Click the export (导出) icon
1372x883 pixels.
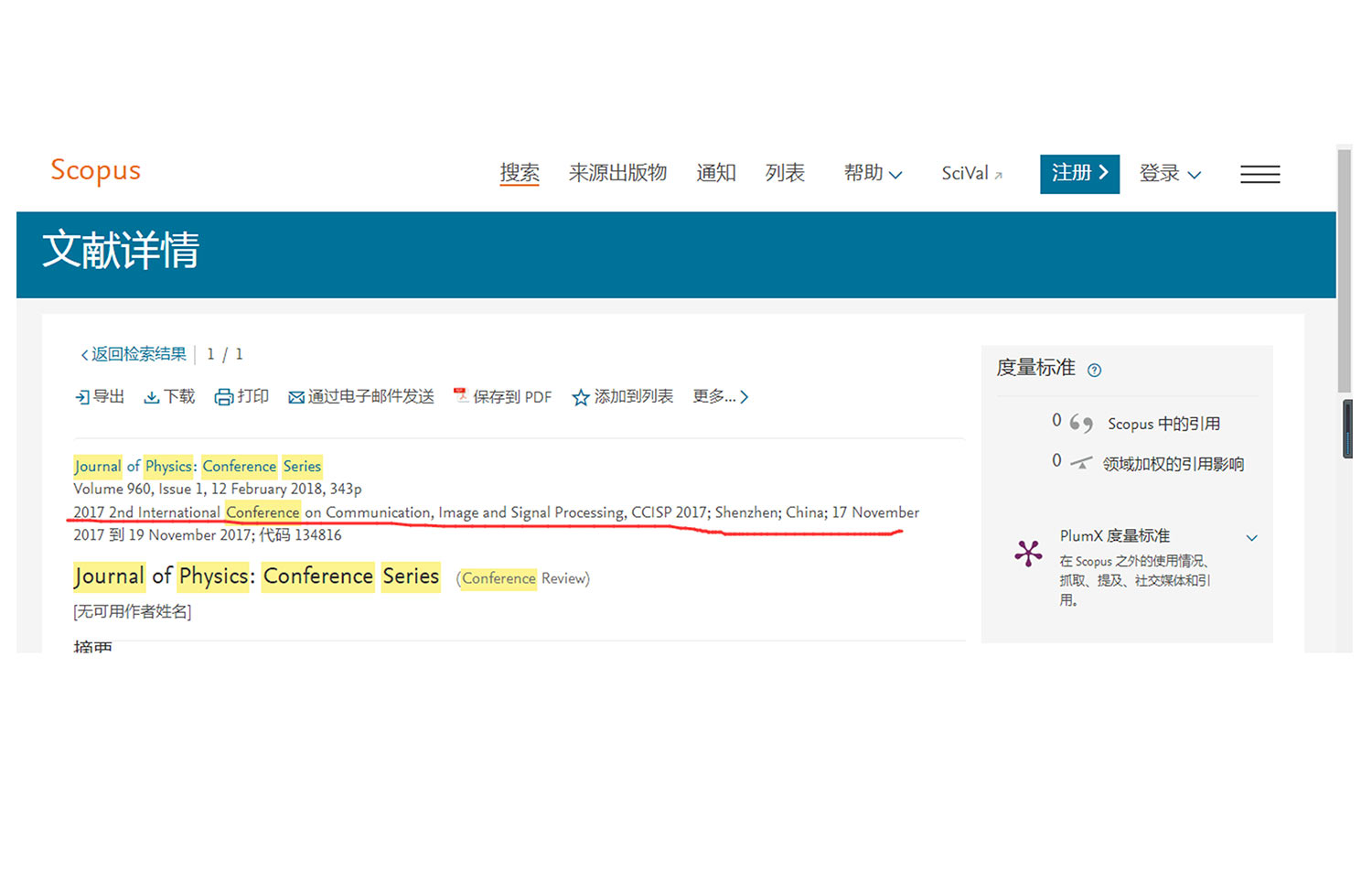82,397
